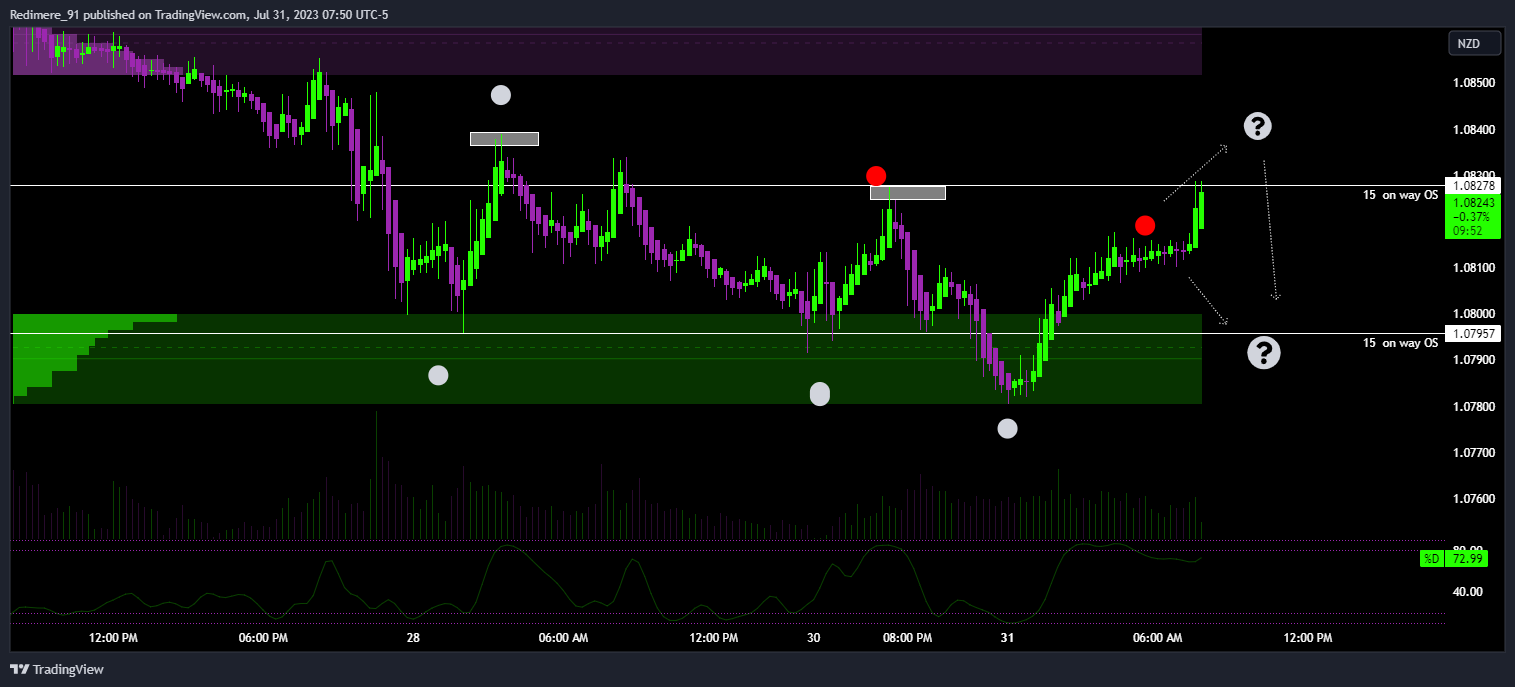Viewport: 1515px width, 687px height.
Task: Click the date label 28 on time axis
Action: [x=414, y=638]
